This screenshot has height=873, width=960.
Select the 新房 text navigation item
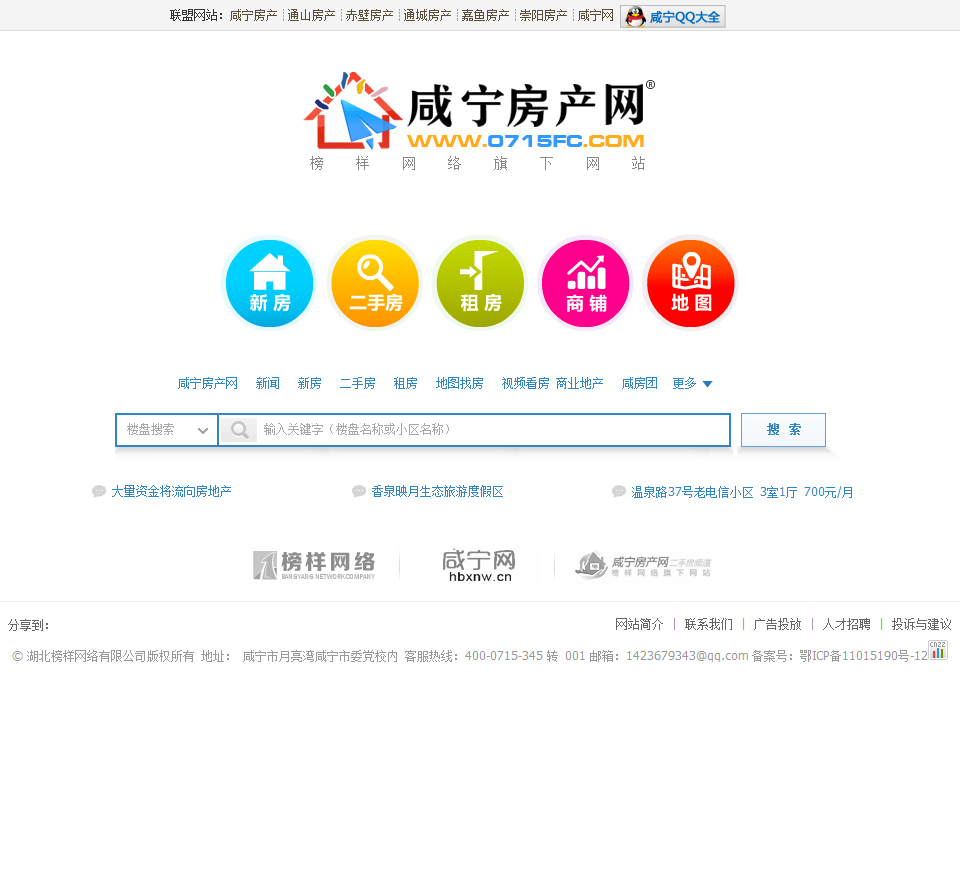pyautogui.click(x=309, y=383)
